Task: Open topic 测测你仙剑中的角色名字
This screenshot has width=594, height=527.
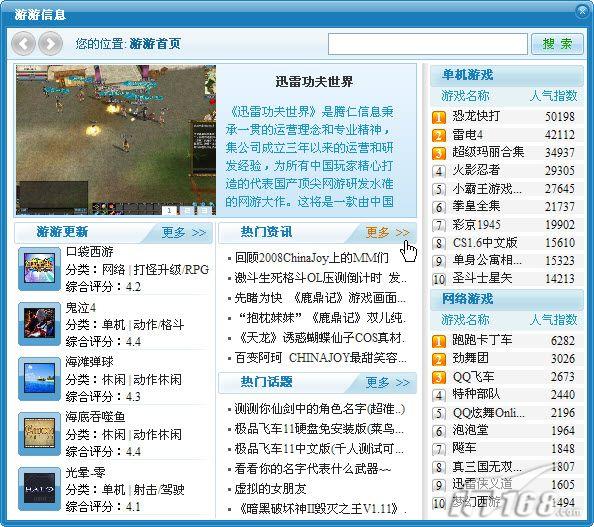Action: (320, 409)
